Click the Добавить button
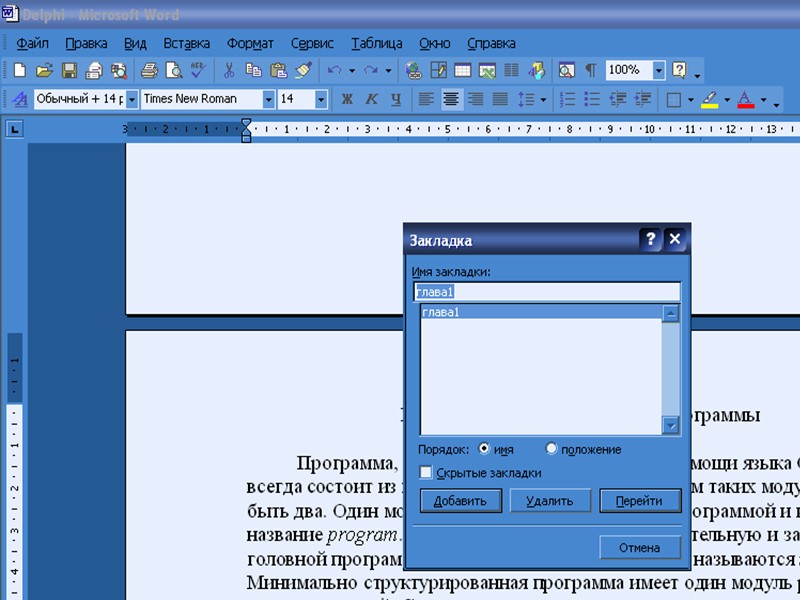The width and height of the screenshot is (800, 600). 461,501
